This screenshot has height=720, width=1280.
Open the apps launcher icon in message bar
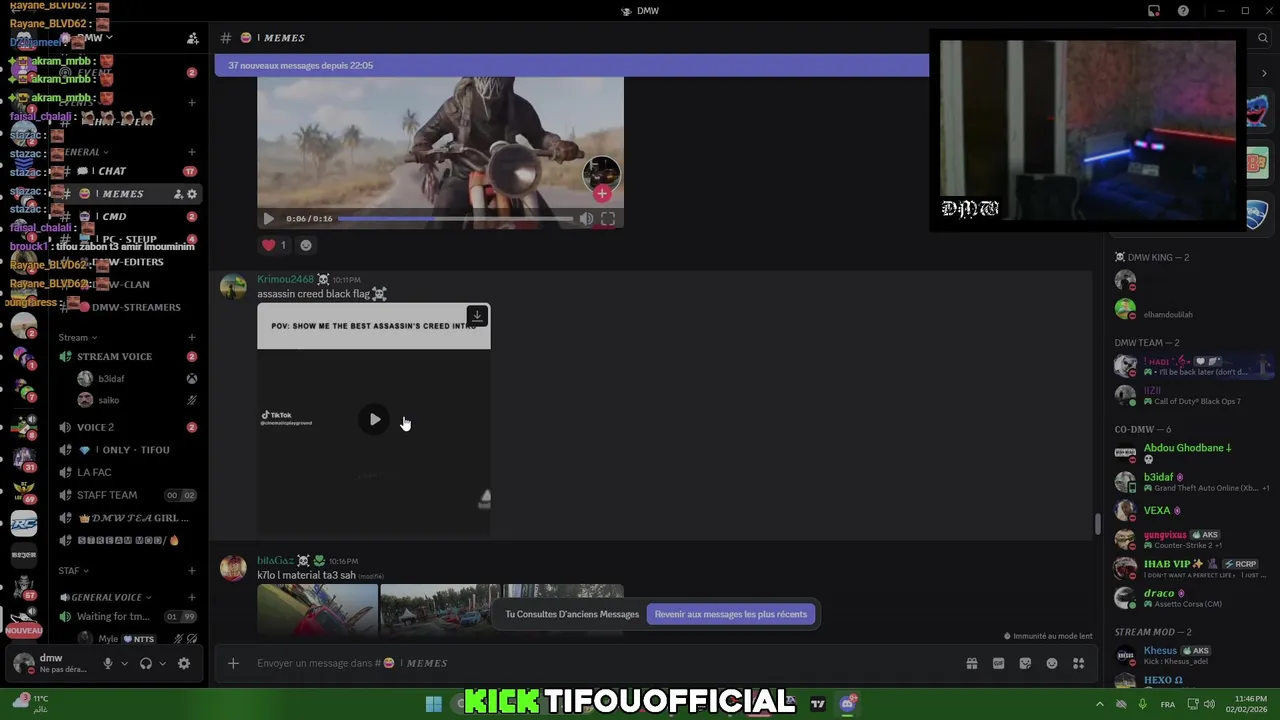(1079, 663)
